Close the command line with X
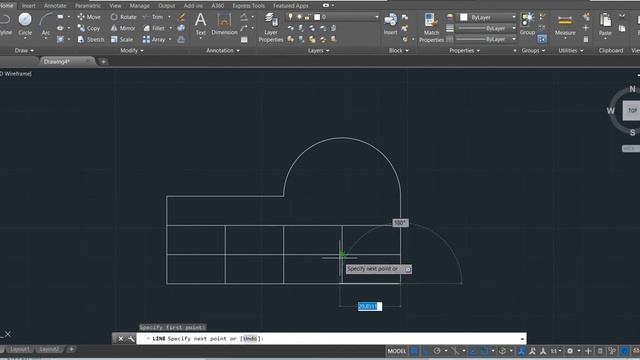Screen dimensions: 640x360 [x=121, y=339]
